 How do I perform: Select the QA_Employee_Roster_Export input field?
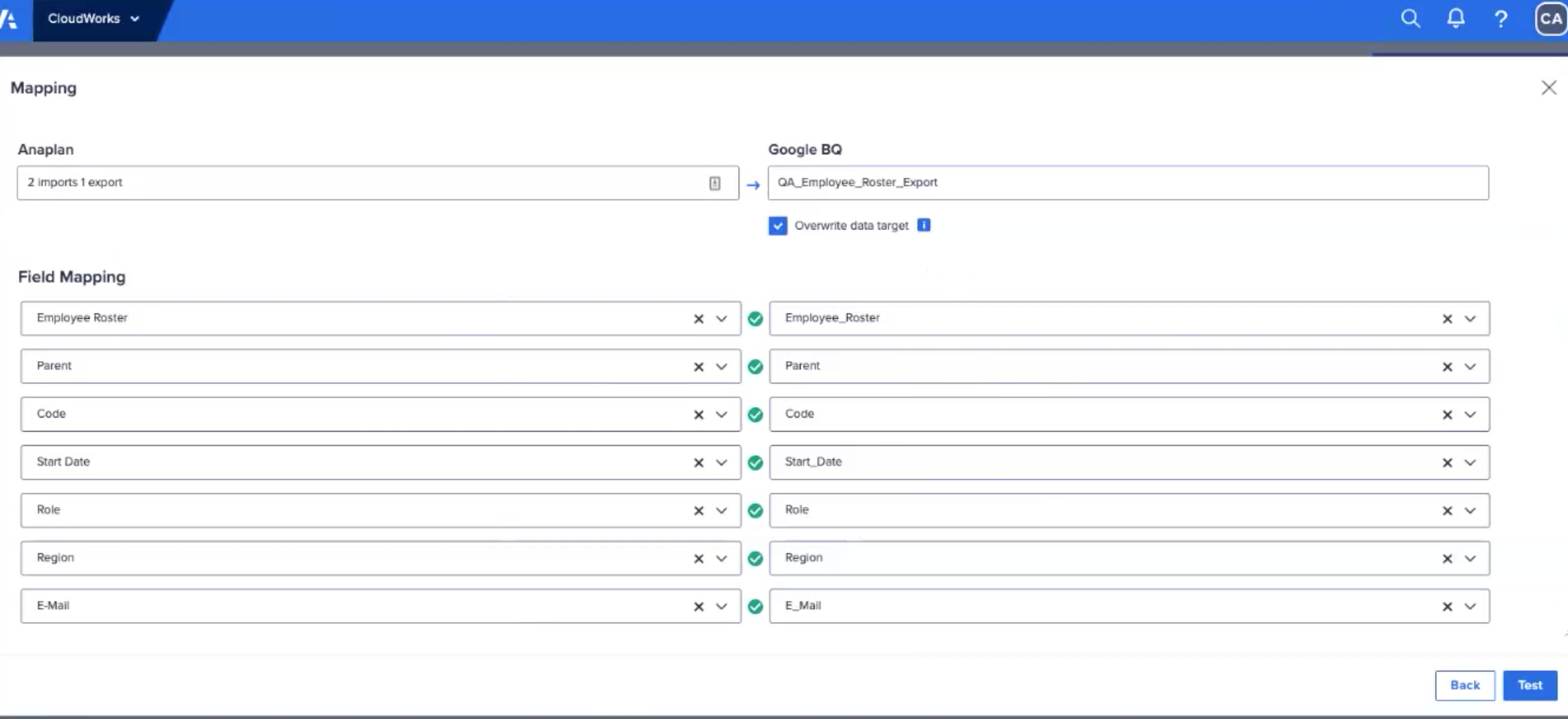1053,182
